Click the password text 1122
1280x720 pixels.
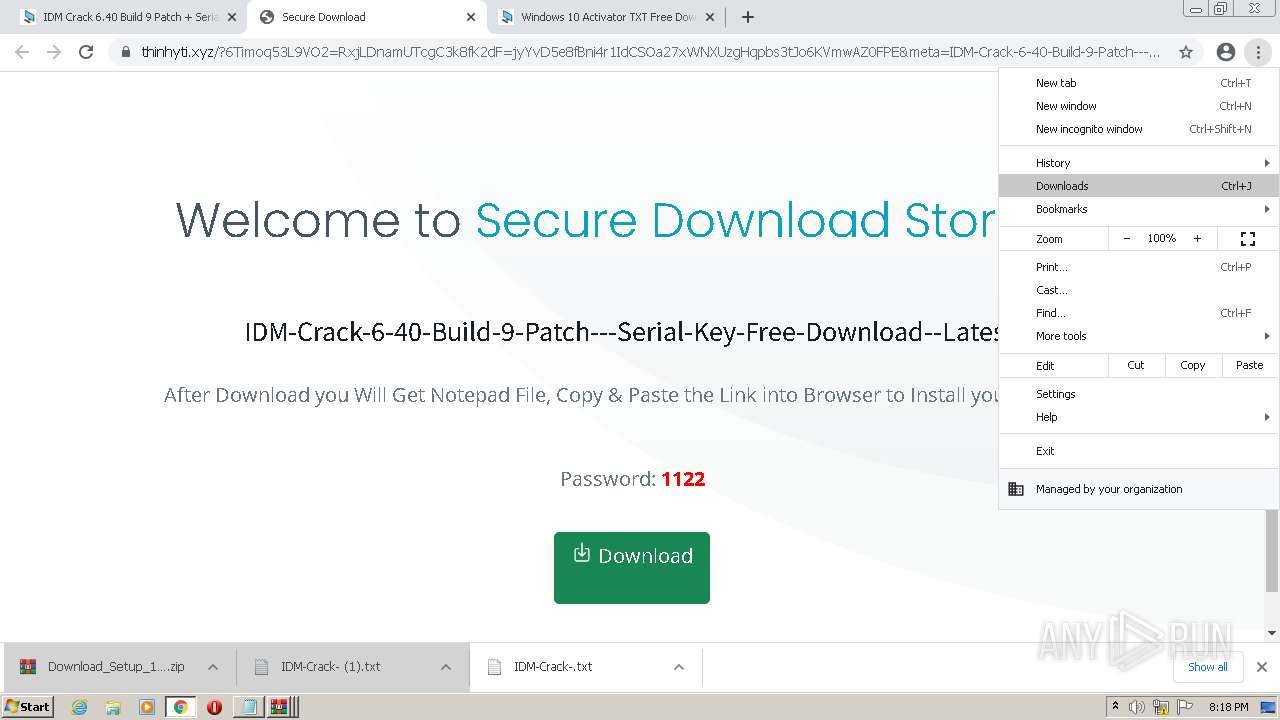[683, 479]
